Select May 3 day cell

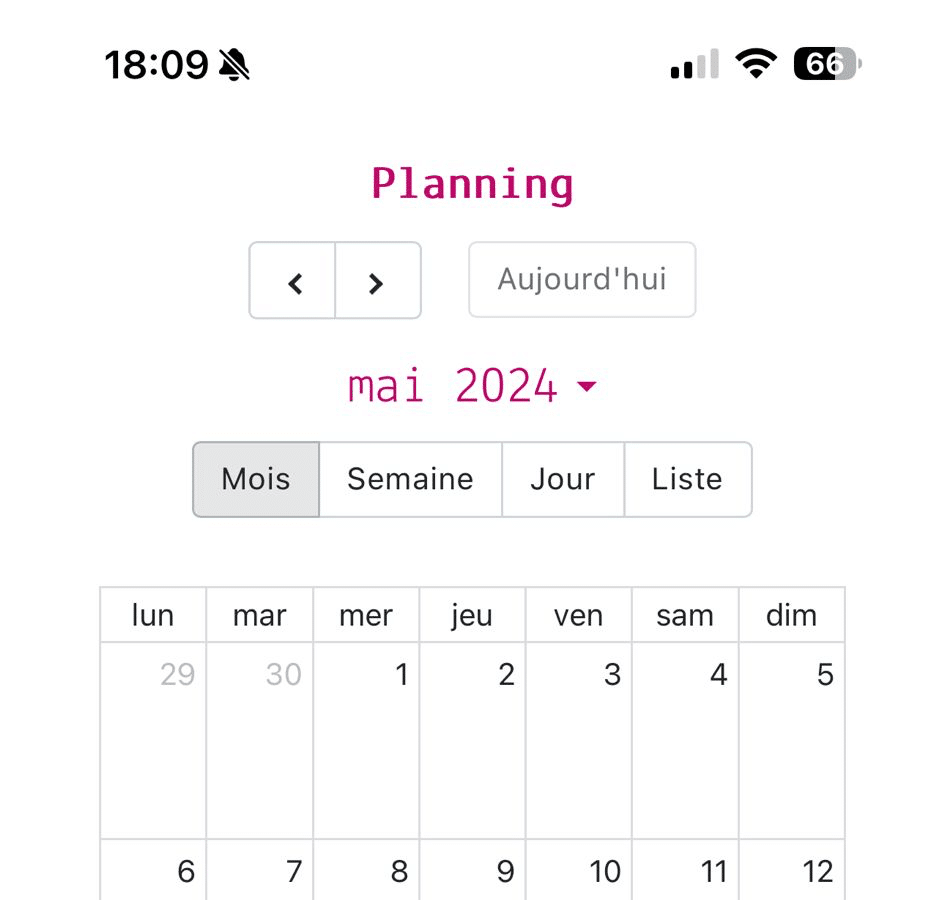[x=578, y=738]
